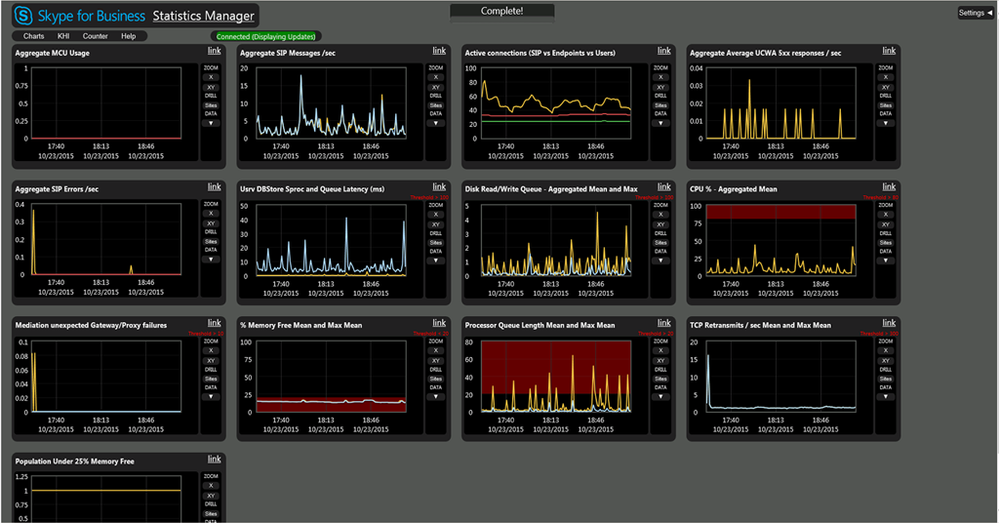Drill by Sites on Processor Queue Length chart
The width and height of the screenshot is (999, 523).
pos(661,378)
